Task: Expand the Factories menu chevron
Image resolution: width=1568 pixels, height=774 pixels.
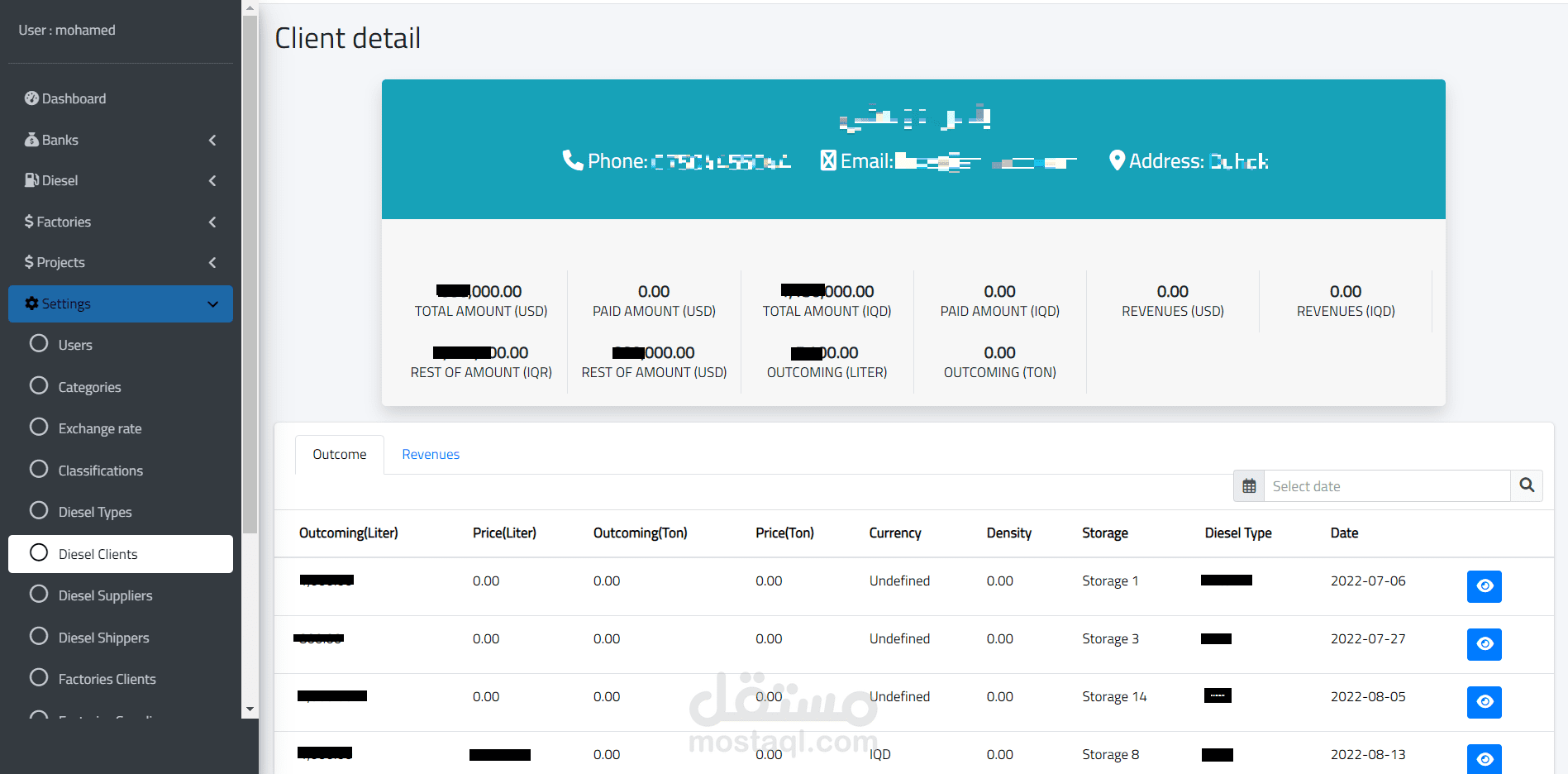Action: [212, 222]
